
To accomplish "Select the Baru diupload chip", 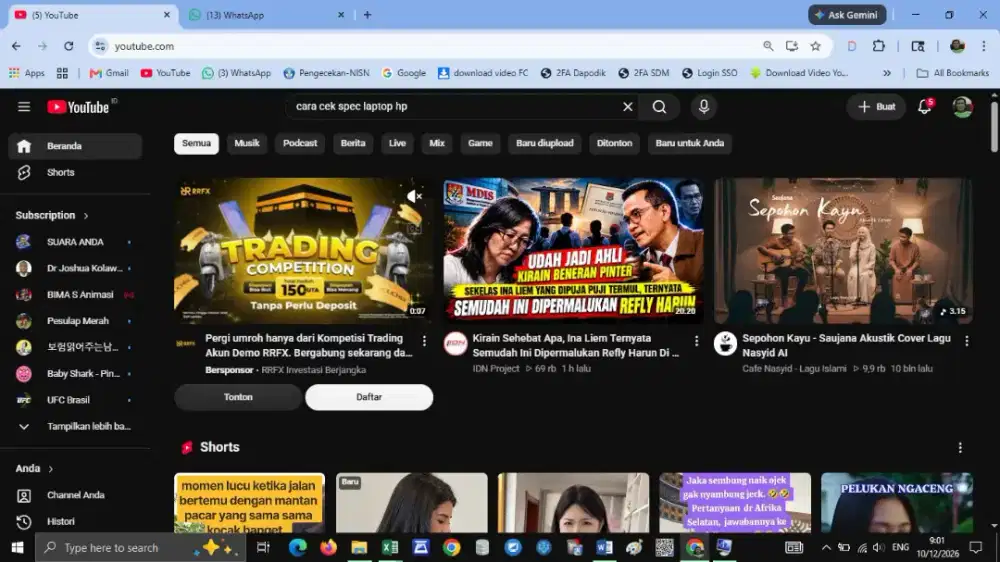I will coord(545,144).
